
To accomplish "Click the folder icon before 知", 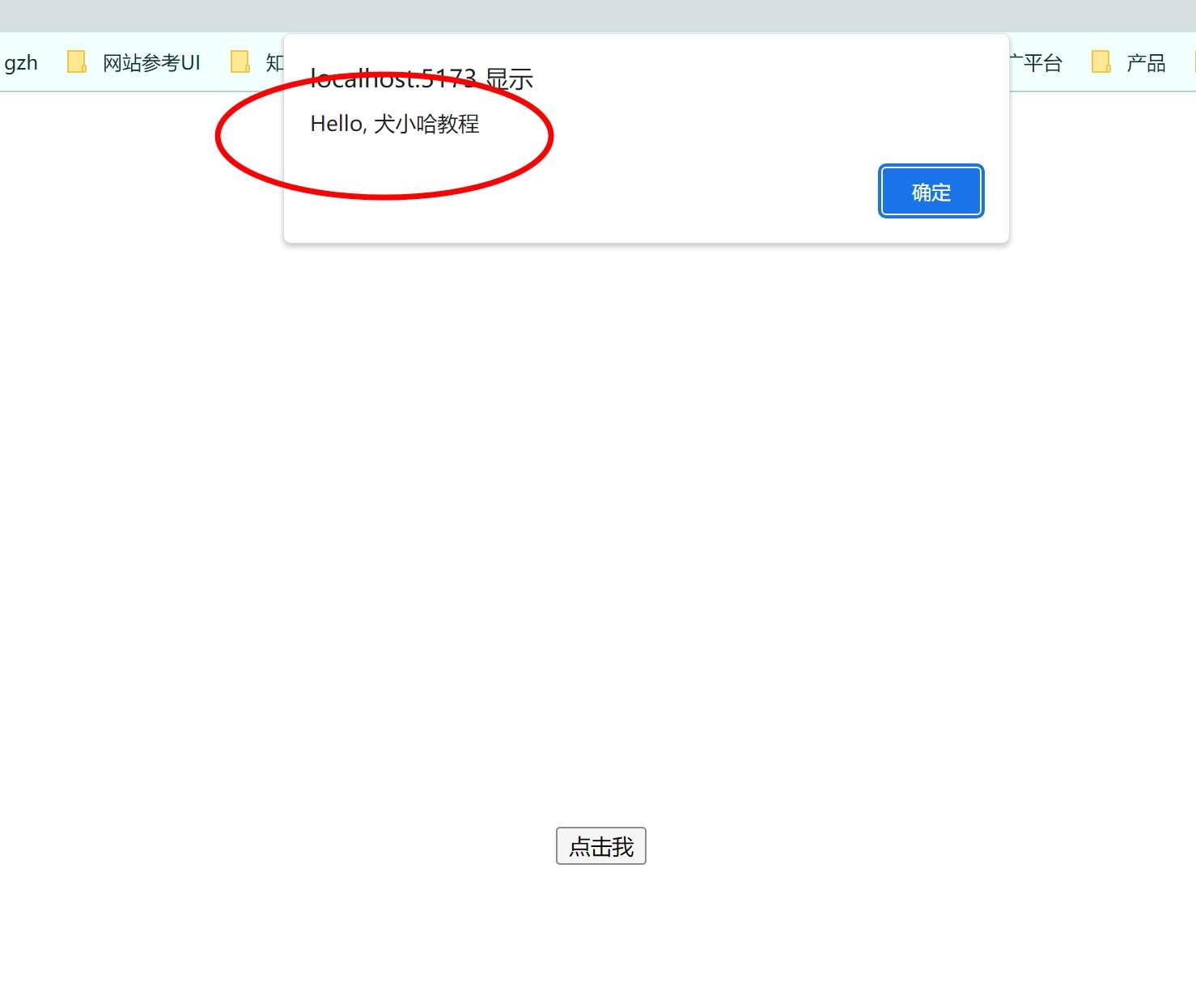I will (x=240, y=62).
